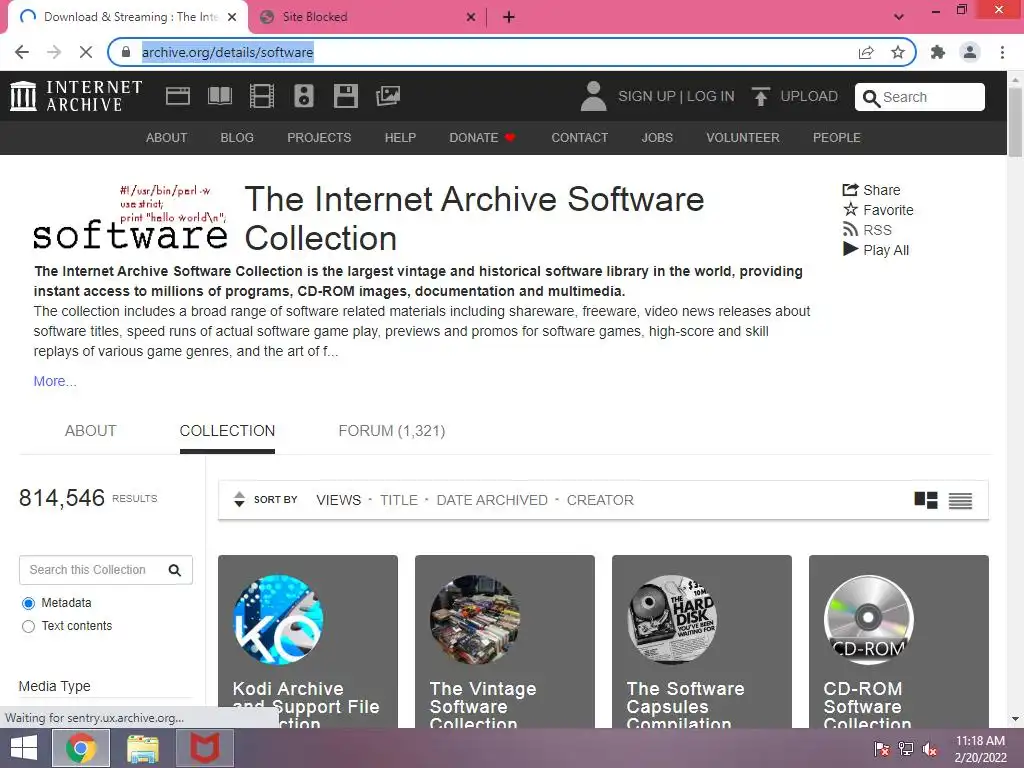Bookmark this page with the star icon
This screenshot has height=768, width=1024.
tap(898, 52)
